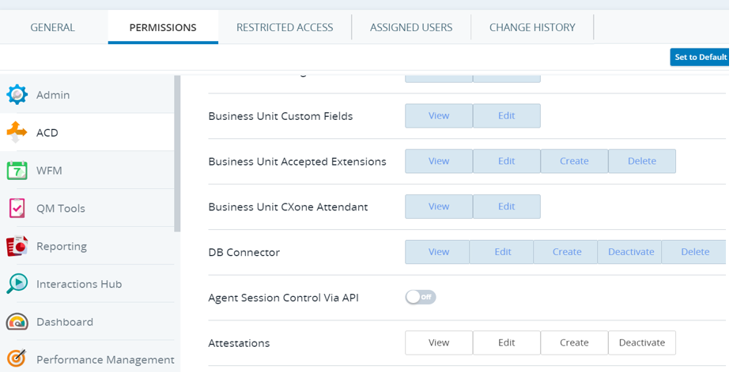Toggle View permission for DB Connector
This screenshot has width=733, height=372.
[x=437, y=251]
